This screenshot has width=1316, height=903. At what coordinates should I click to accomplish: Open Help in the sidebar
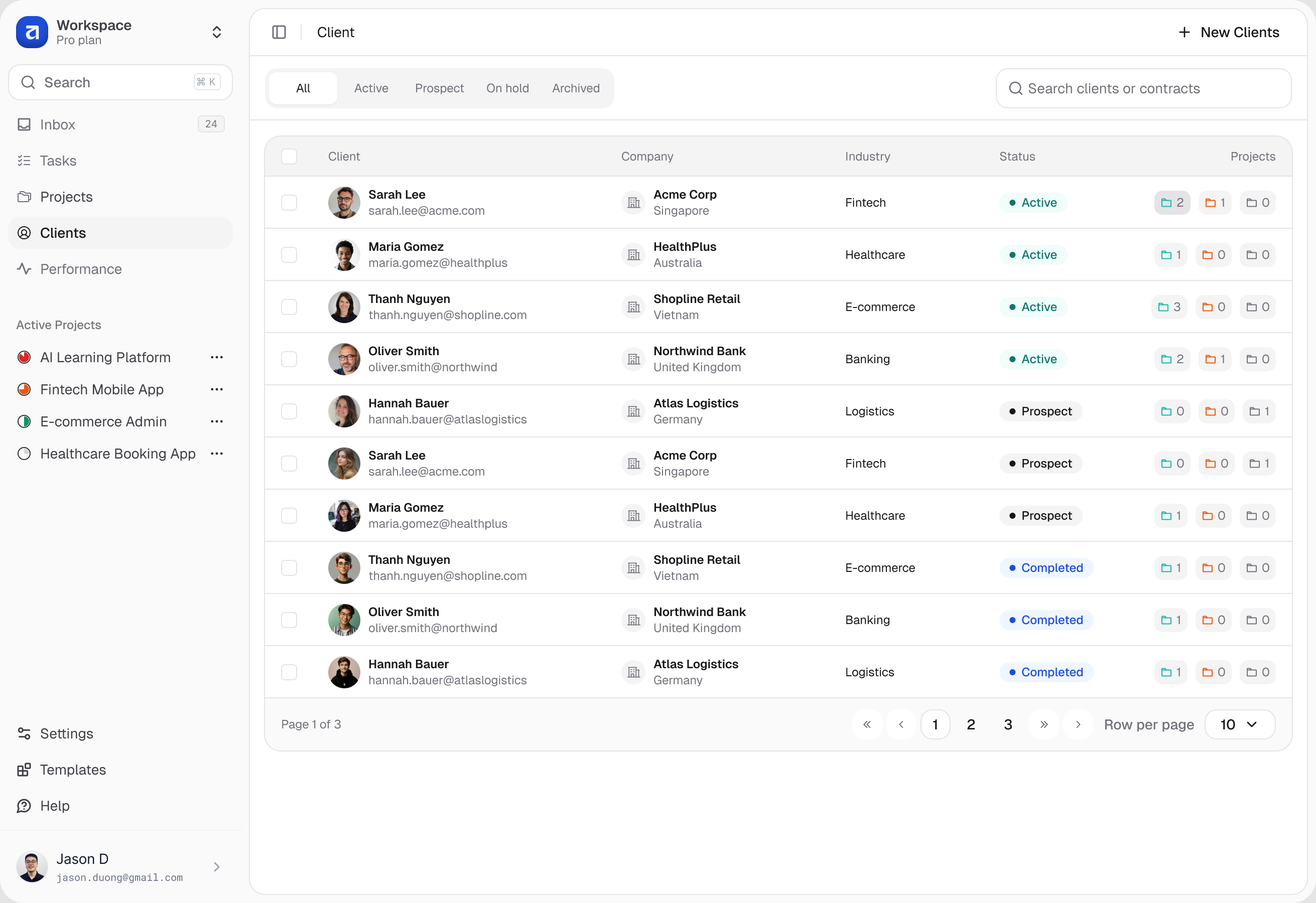[x=120, y=806]
